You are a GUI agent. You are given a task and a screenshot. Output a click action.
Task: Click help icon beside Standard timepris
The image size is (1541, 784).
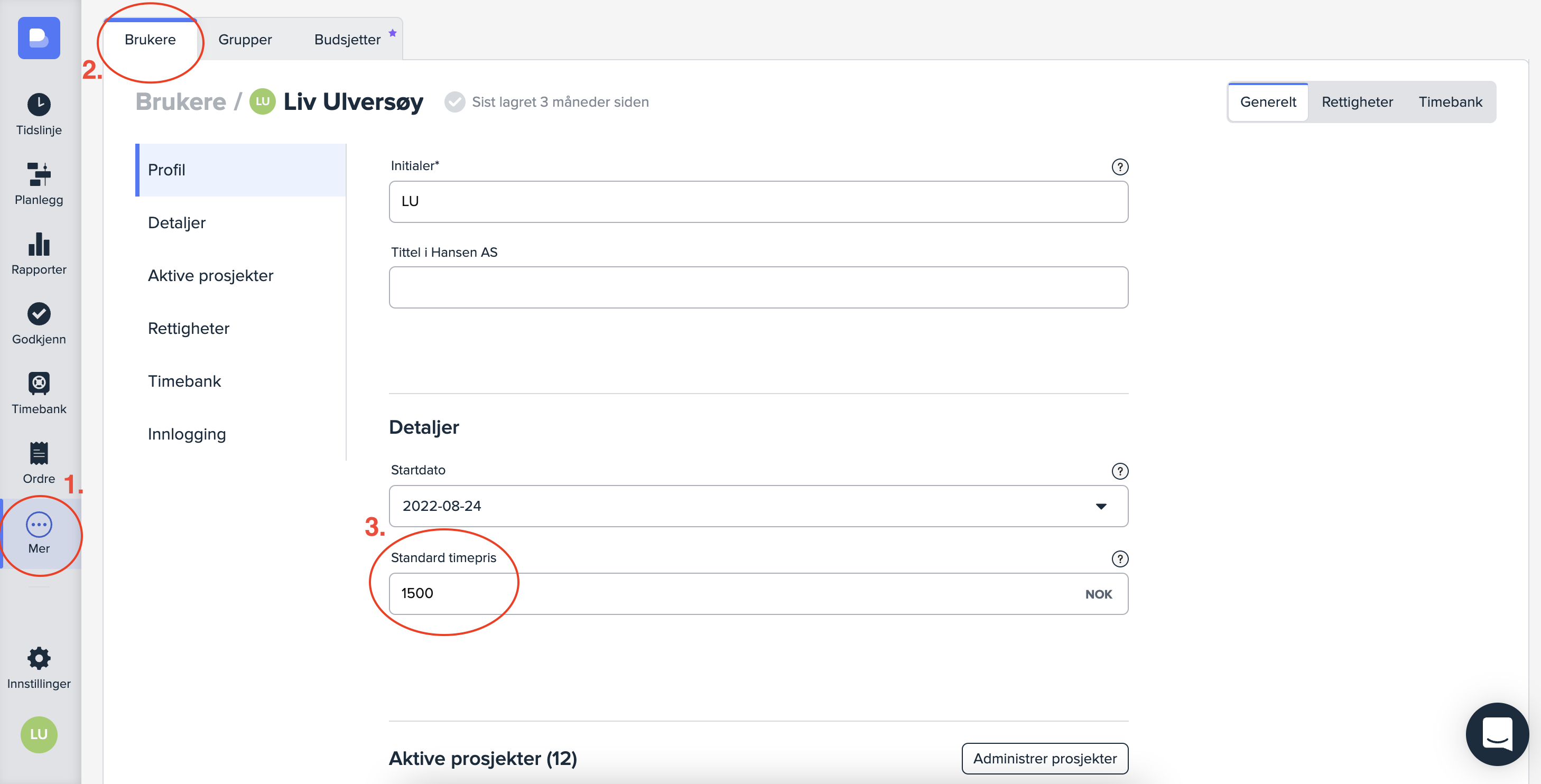pyautogui.click(x=1119, y=558)
